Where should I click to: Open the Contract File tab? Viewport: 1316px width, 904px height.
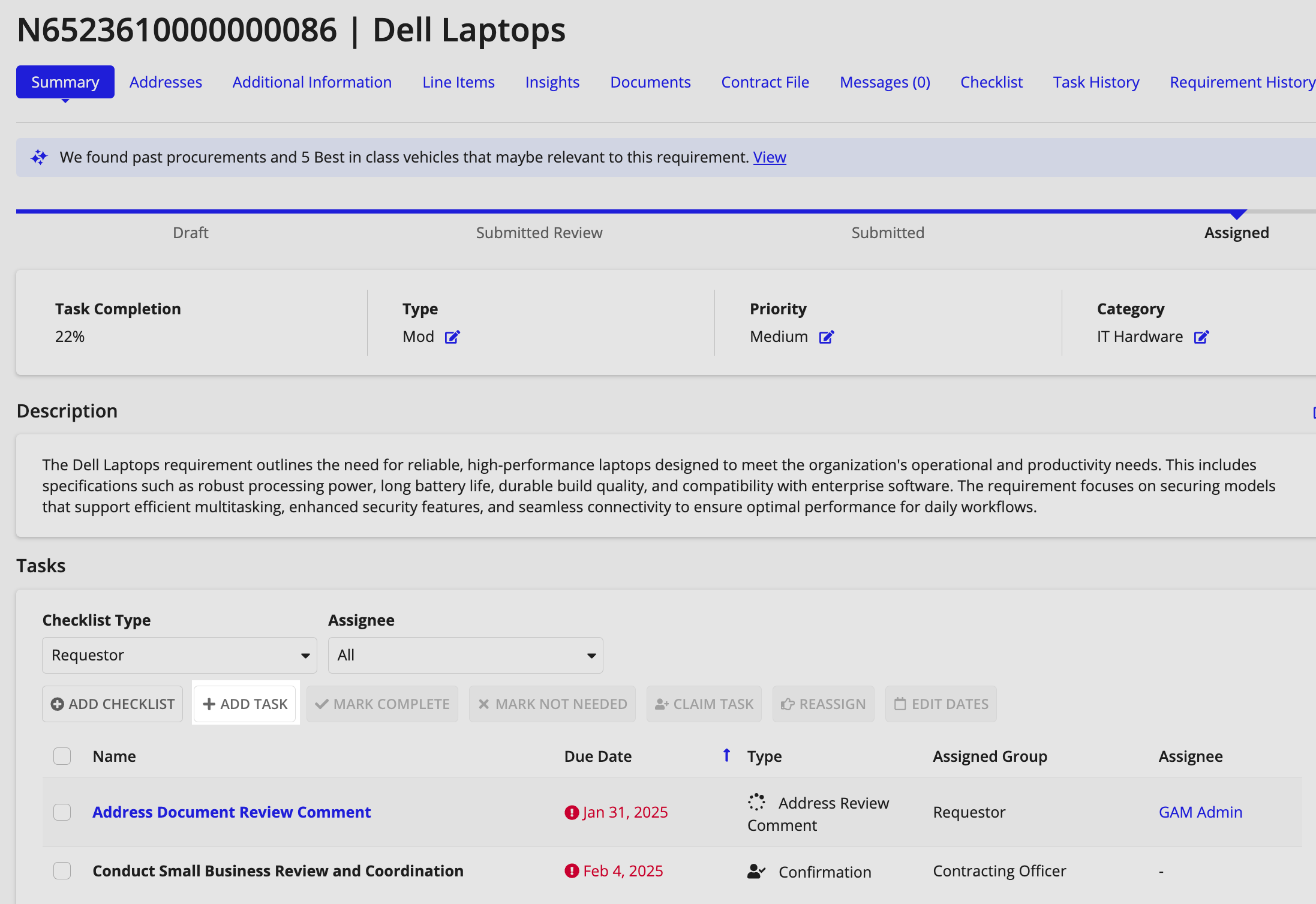765,82
